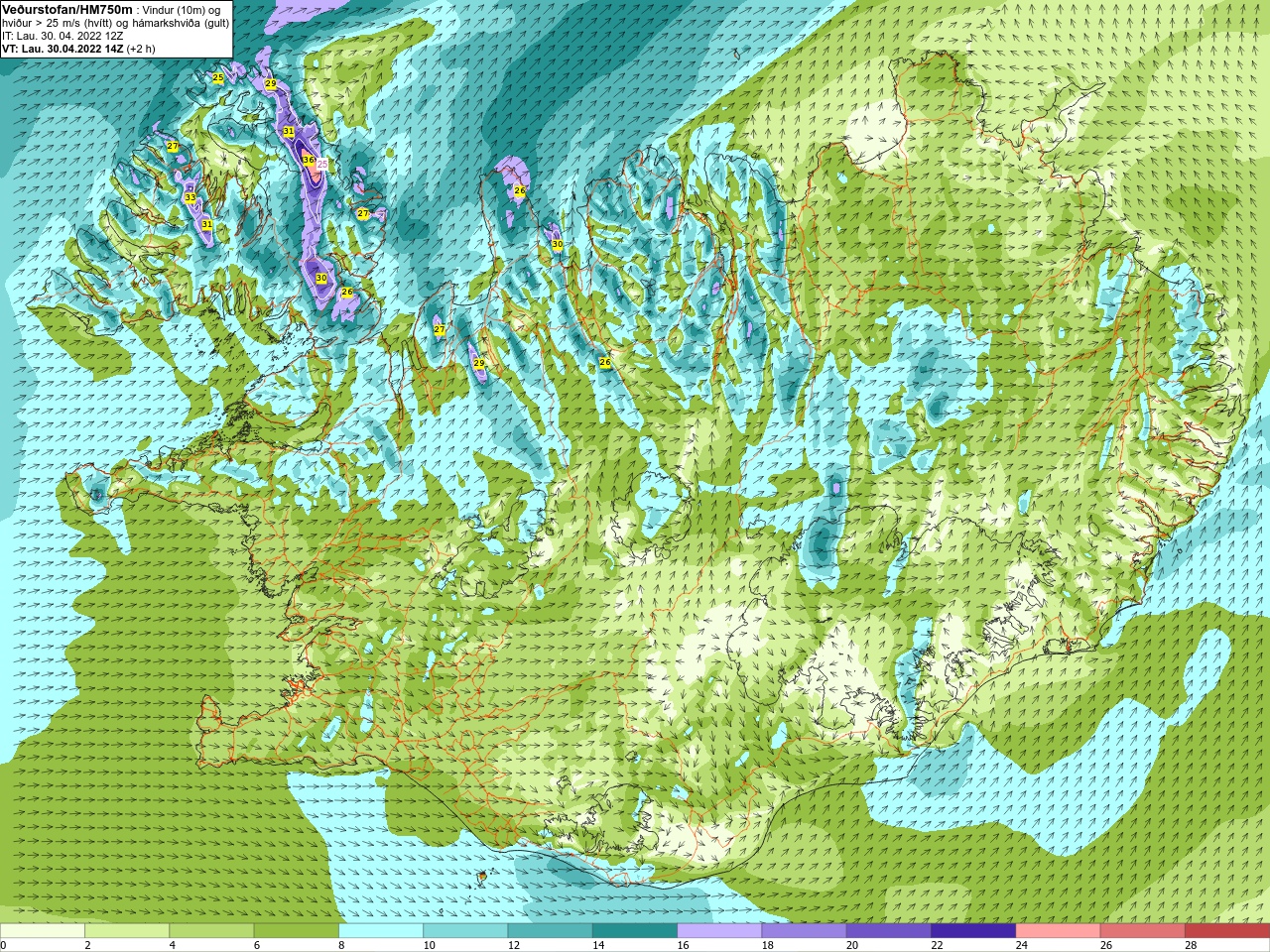Viewport: 1270px width, 952px height.
Task: Click the 'hviður > 25 m/s (hvítt)' text
Action: (x=56, y=23)
